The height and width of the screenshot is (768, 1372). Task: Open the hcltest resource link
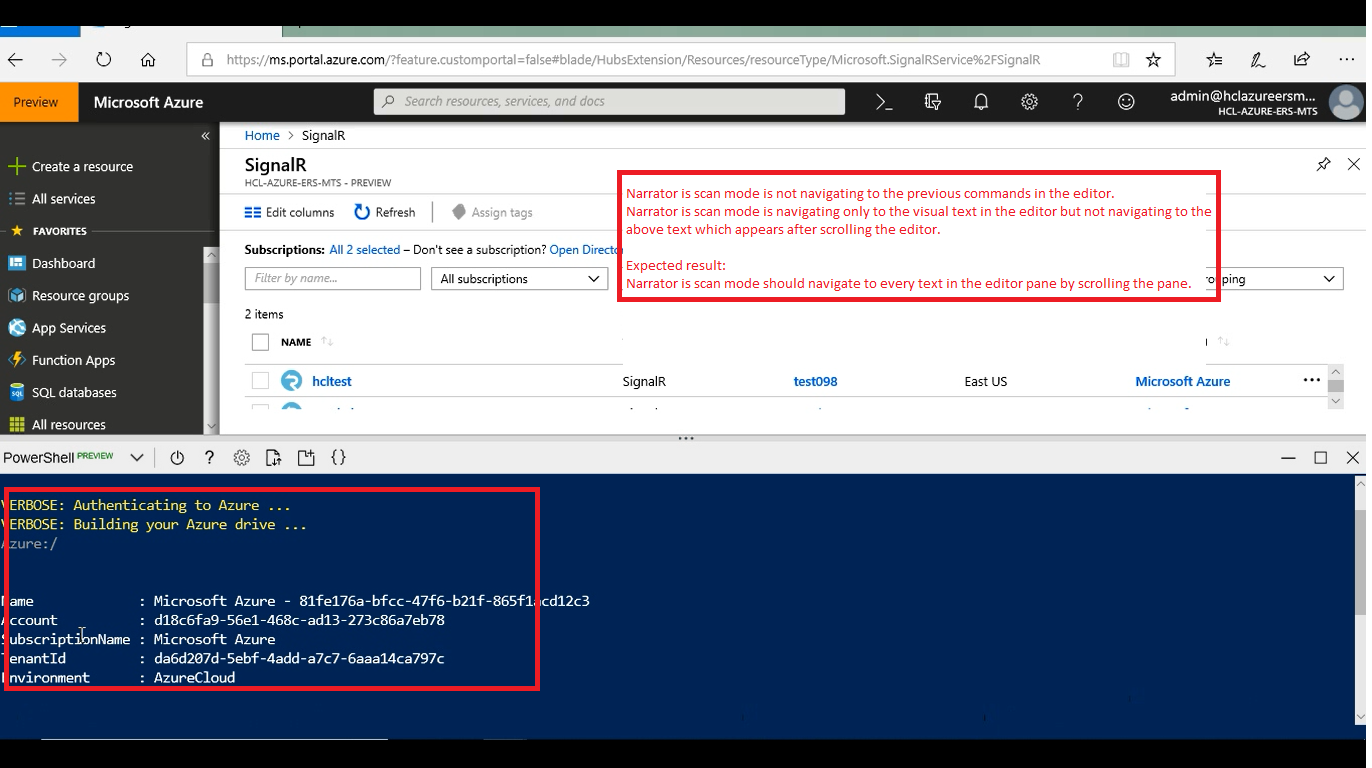tap(331, 380)
